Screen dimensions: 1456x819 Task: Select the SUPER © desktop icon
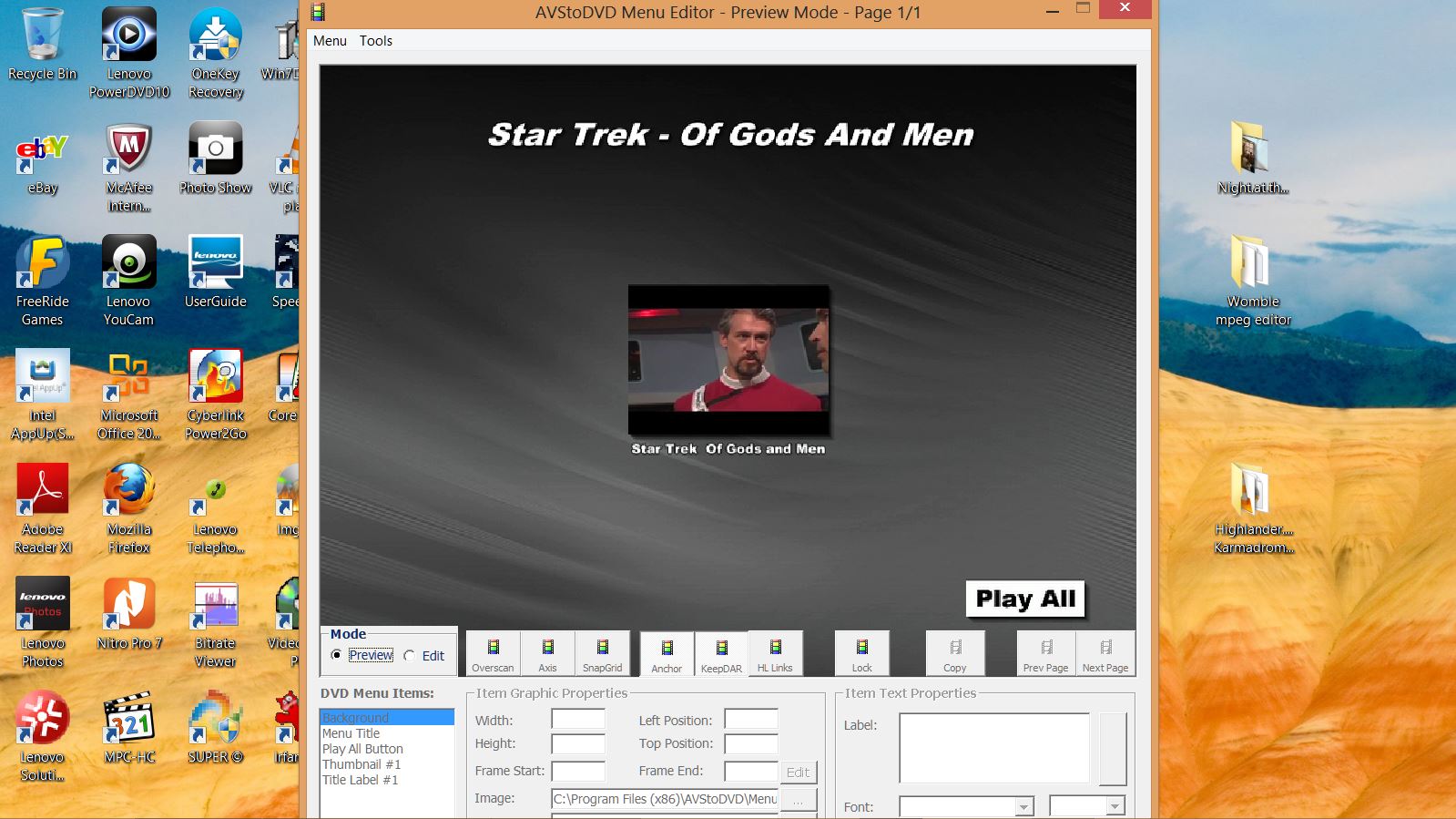coord(216,727)
